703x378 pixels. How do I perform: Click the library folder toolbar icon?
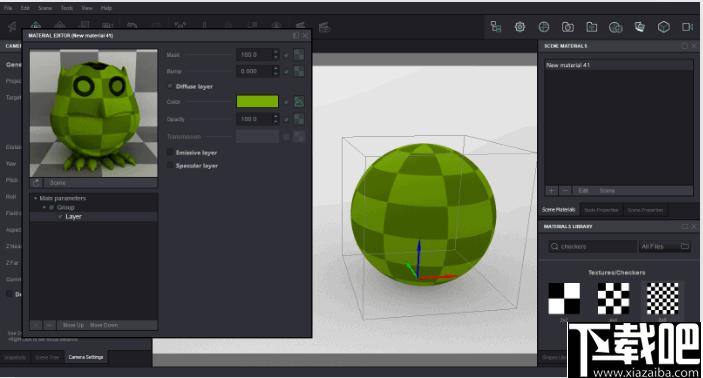pos(592,27)
